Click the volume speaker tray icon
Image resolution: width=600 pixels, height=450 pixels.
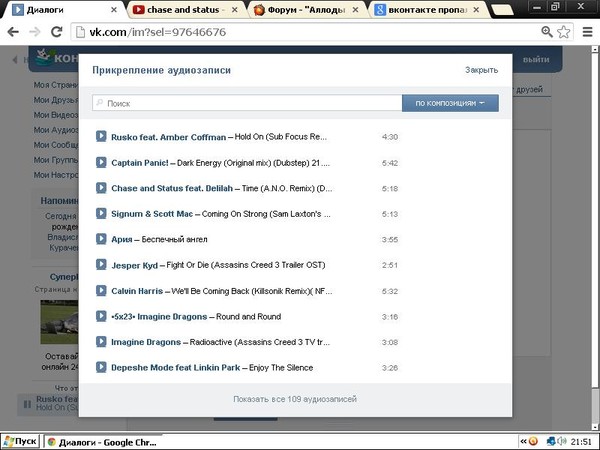(x=562, y=442)
